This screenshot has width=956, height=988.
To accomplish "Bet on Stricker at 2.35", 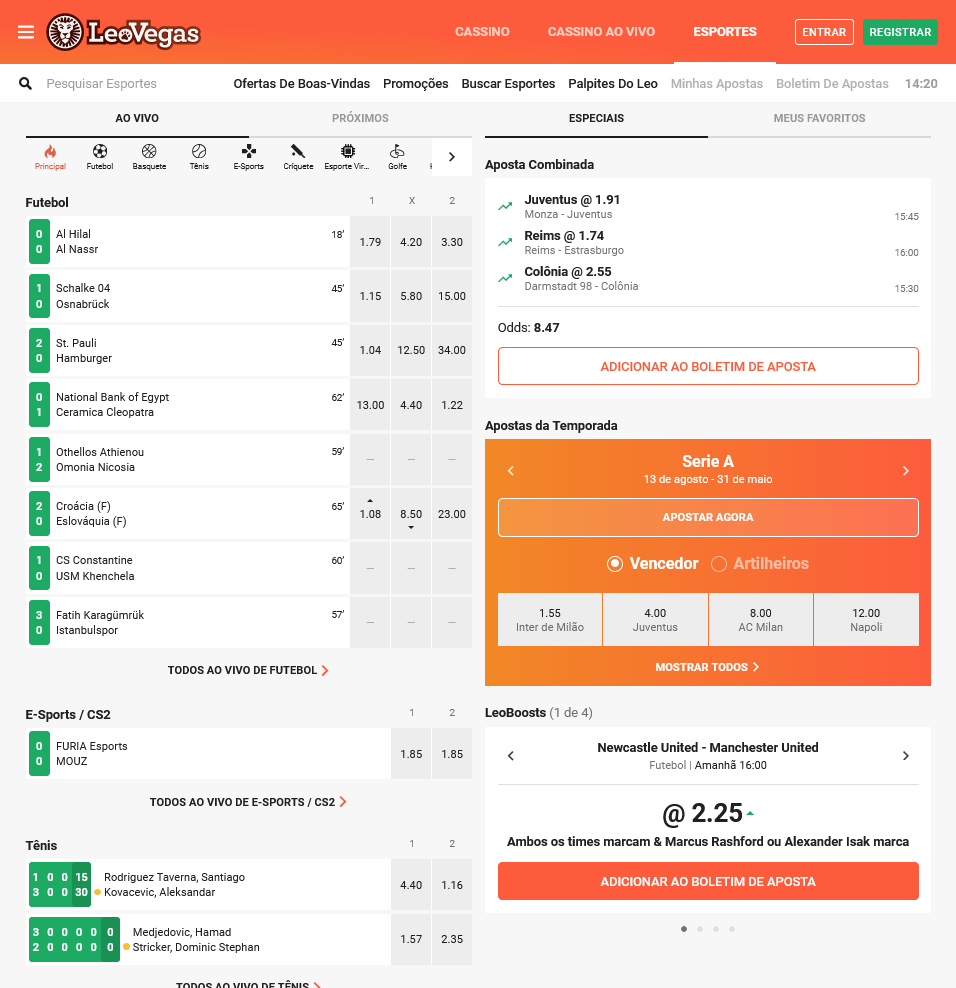I will pos(452,939).
